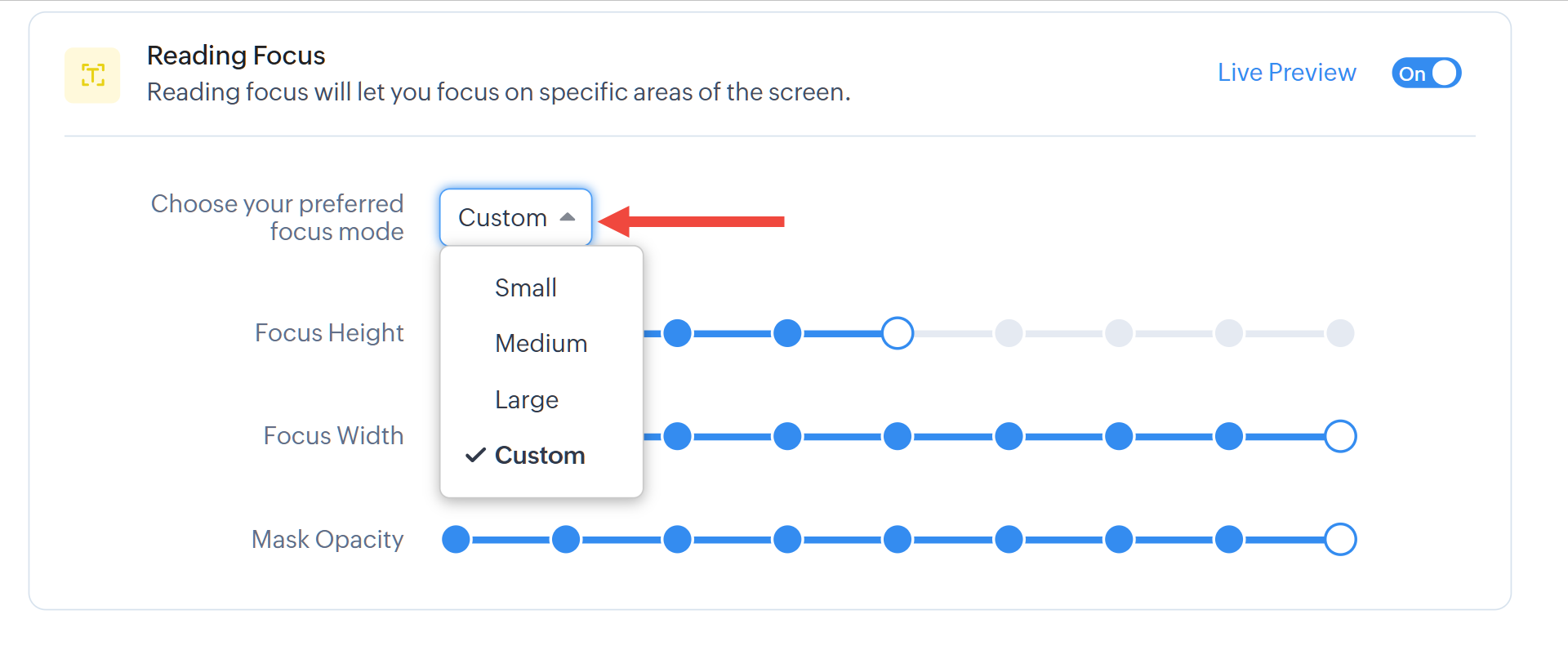Click the Custom focus mode combo box
This screenshot has height=659, width=1568.
click(514, 217)
